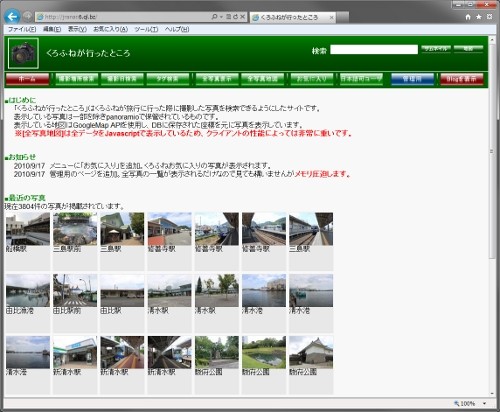Click the red ホーム navigation button

point(27,79)
